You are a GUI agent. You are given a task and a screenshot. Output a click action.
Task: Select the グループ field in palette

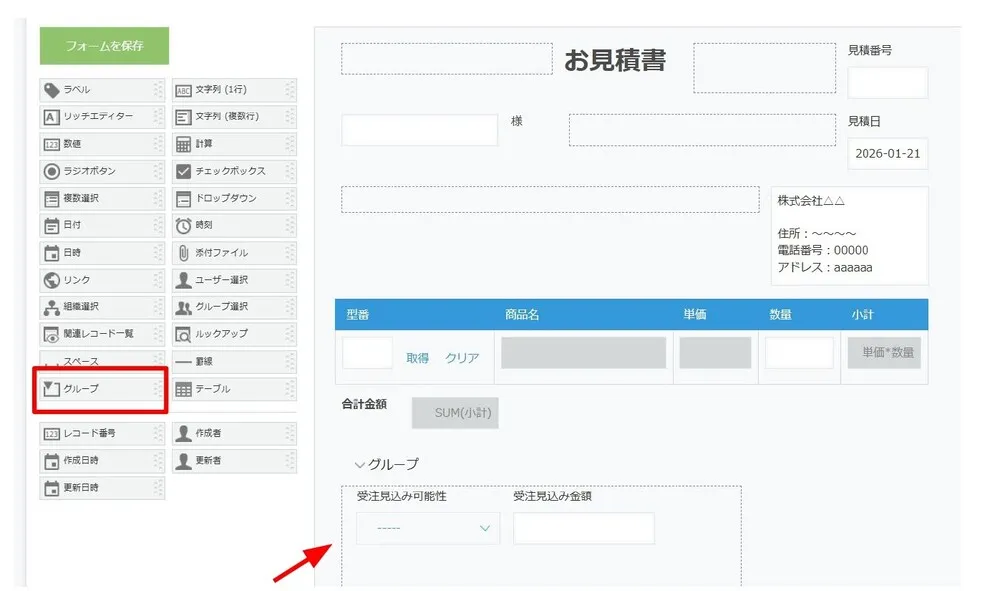(100, 389)
